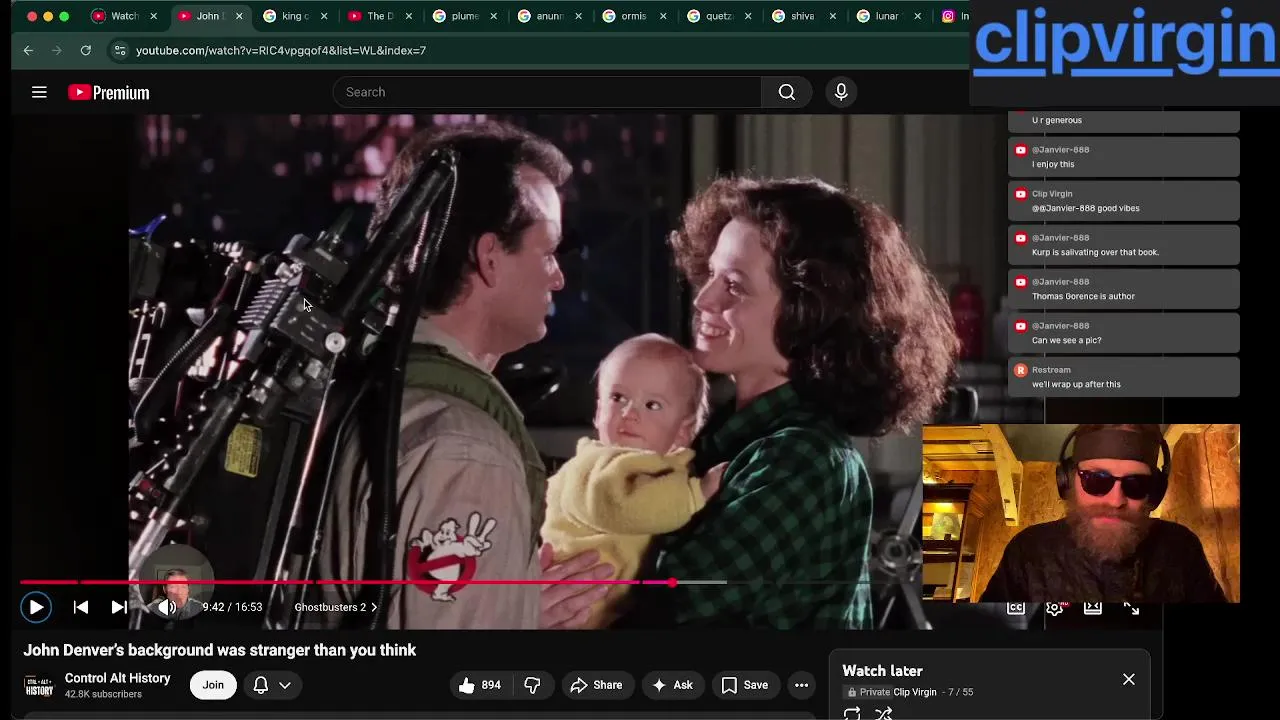Reload the current YouTube page
The width and height of the screenshot is (1280, 720).
86,50
